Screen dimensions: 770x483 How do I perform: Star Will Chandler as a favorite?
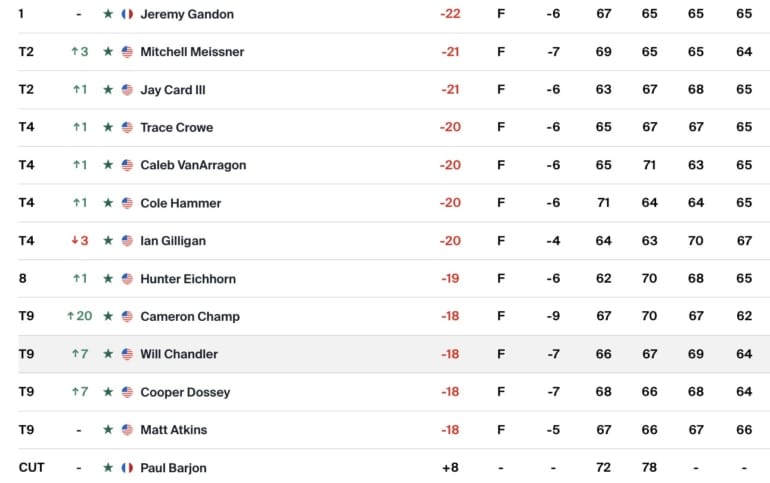108,354
